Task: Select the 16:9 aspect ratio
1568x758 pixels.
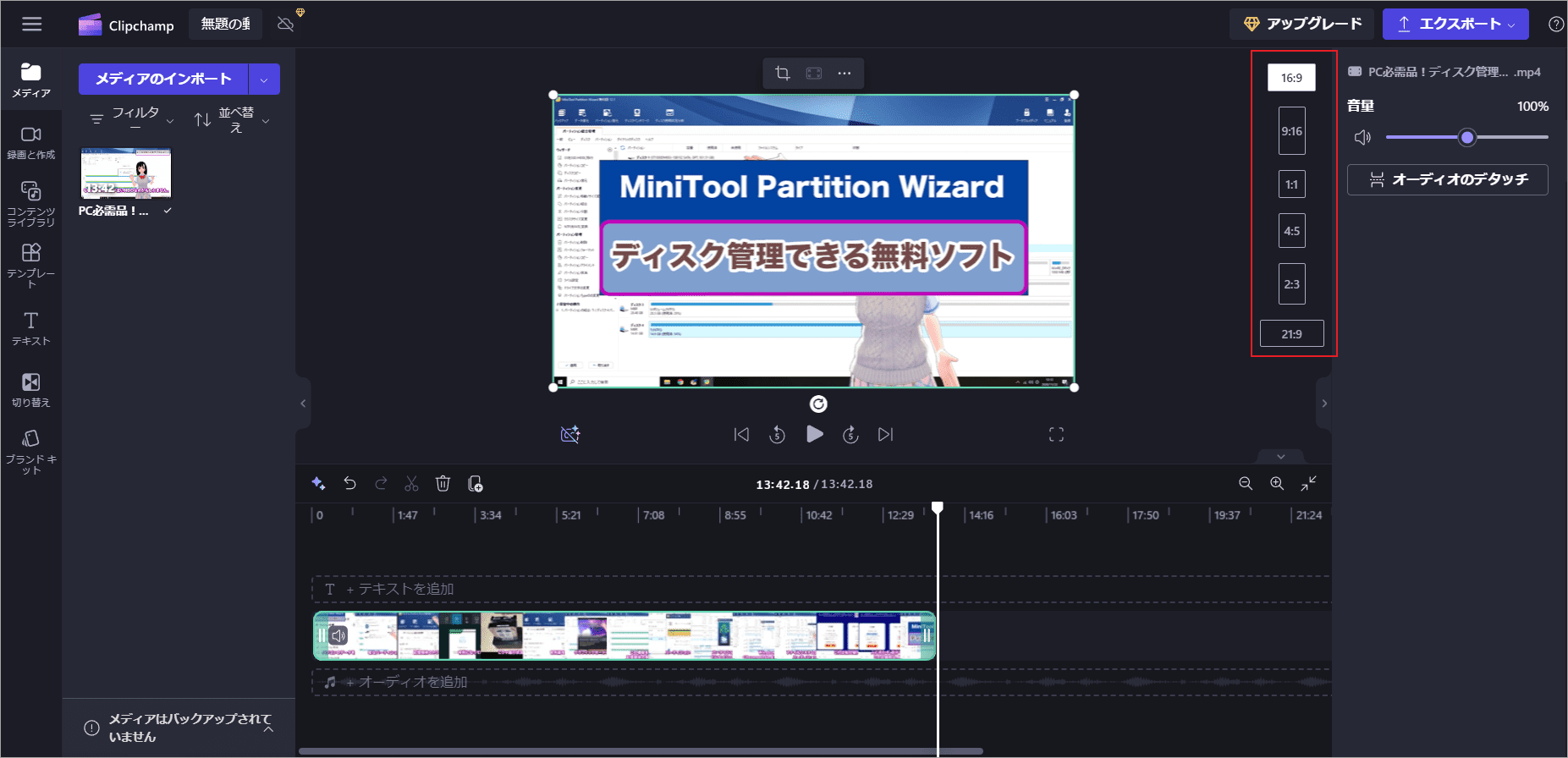Action: (x=1291, y=78)
